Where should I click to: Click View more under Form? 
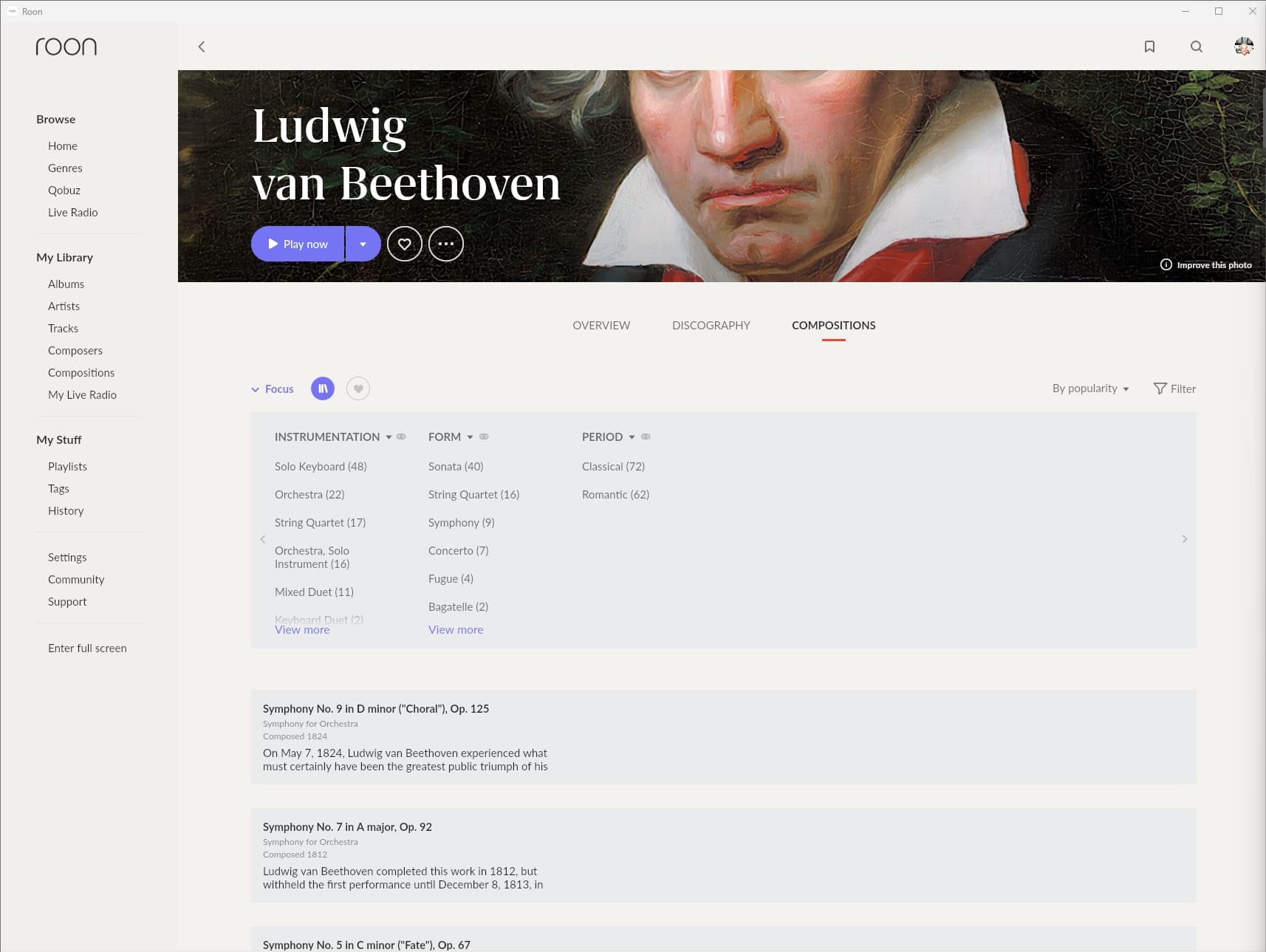456,629
